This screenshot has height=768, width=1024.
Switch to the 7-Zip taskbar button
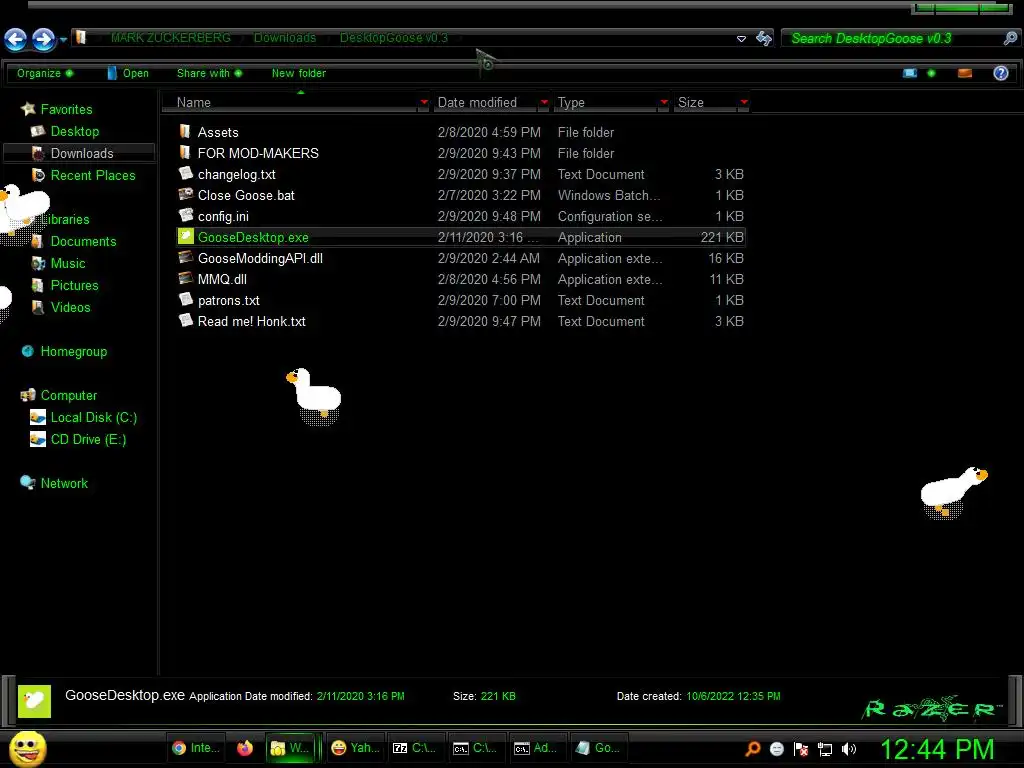415,748
